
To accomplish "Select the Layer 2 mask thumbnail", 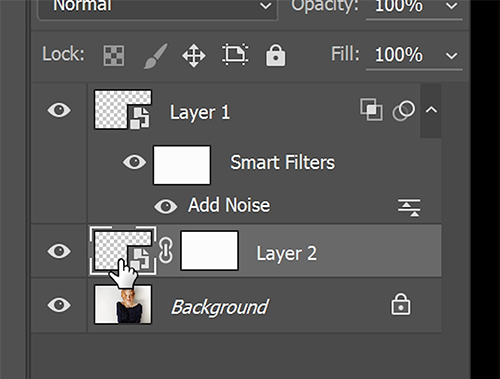I will 209,250.
